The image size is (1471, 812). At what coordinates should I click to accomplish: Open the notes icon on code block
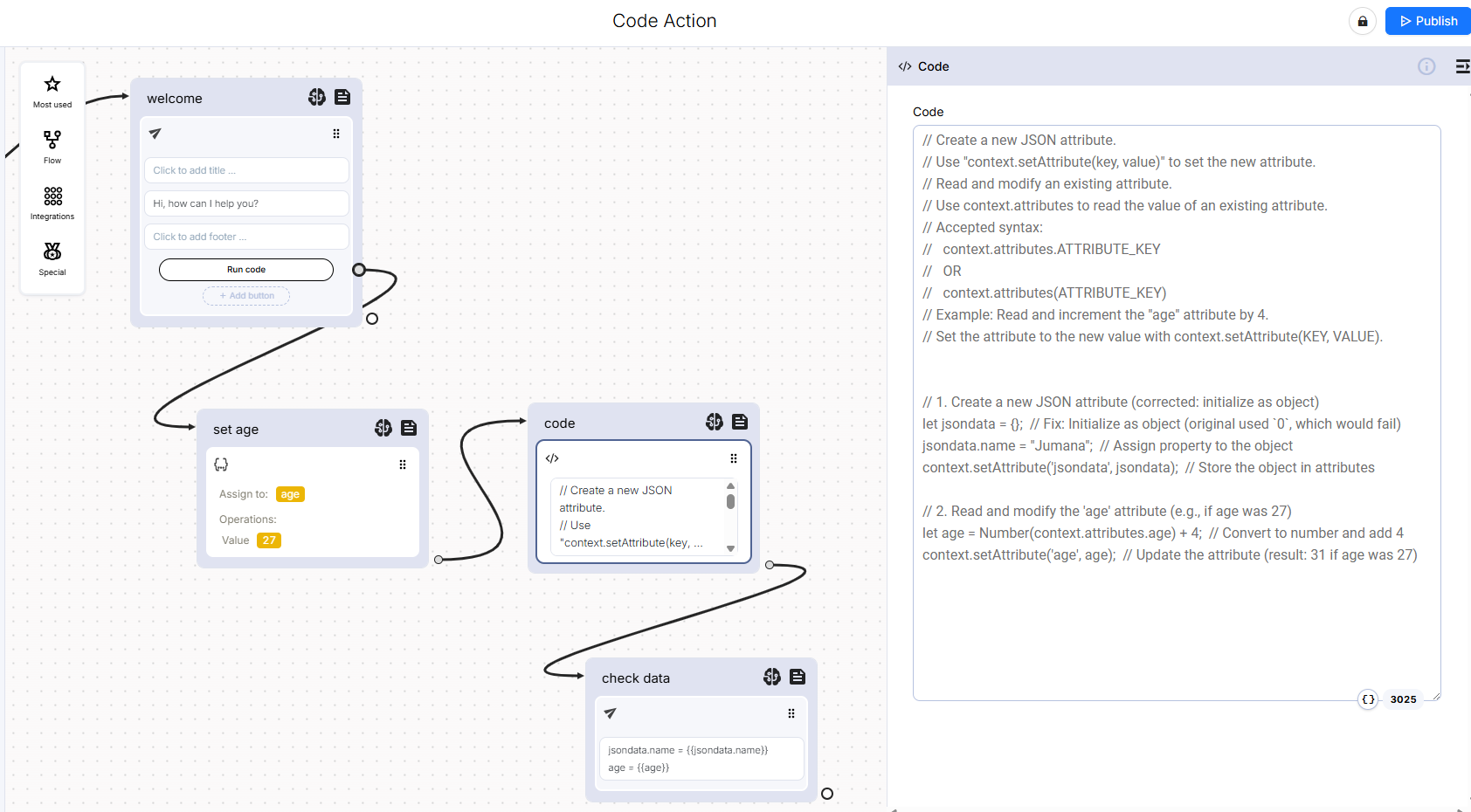point(740,422)
